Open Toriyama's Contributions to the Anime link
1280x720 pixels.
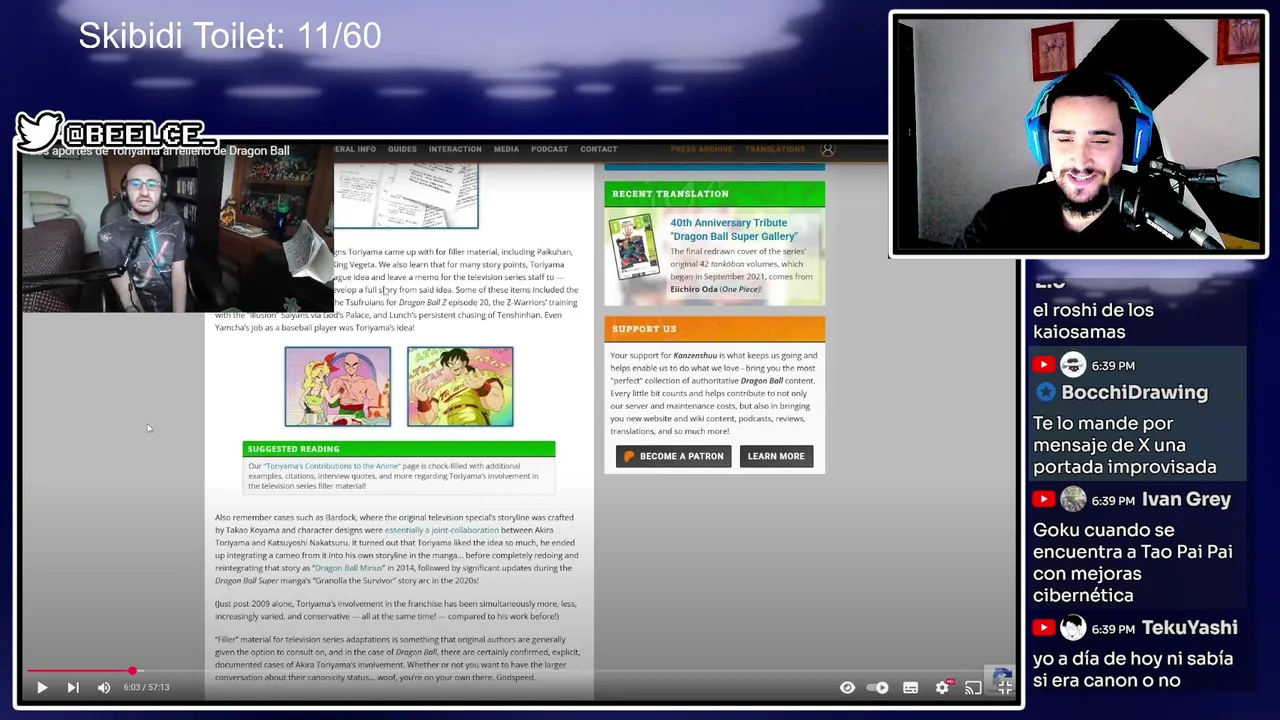pos(333,466)
